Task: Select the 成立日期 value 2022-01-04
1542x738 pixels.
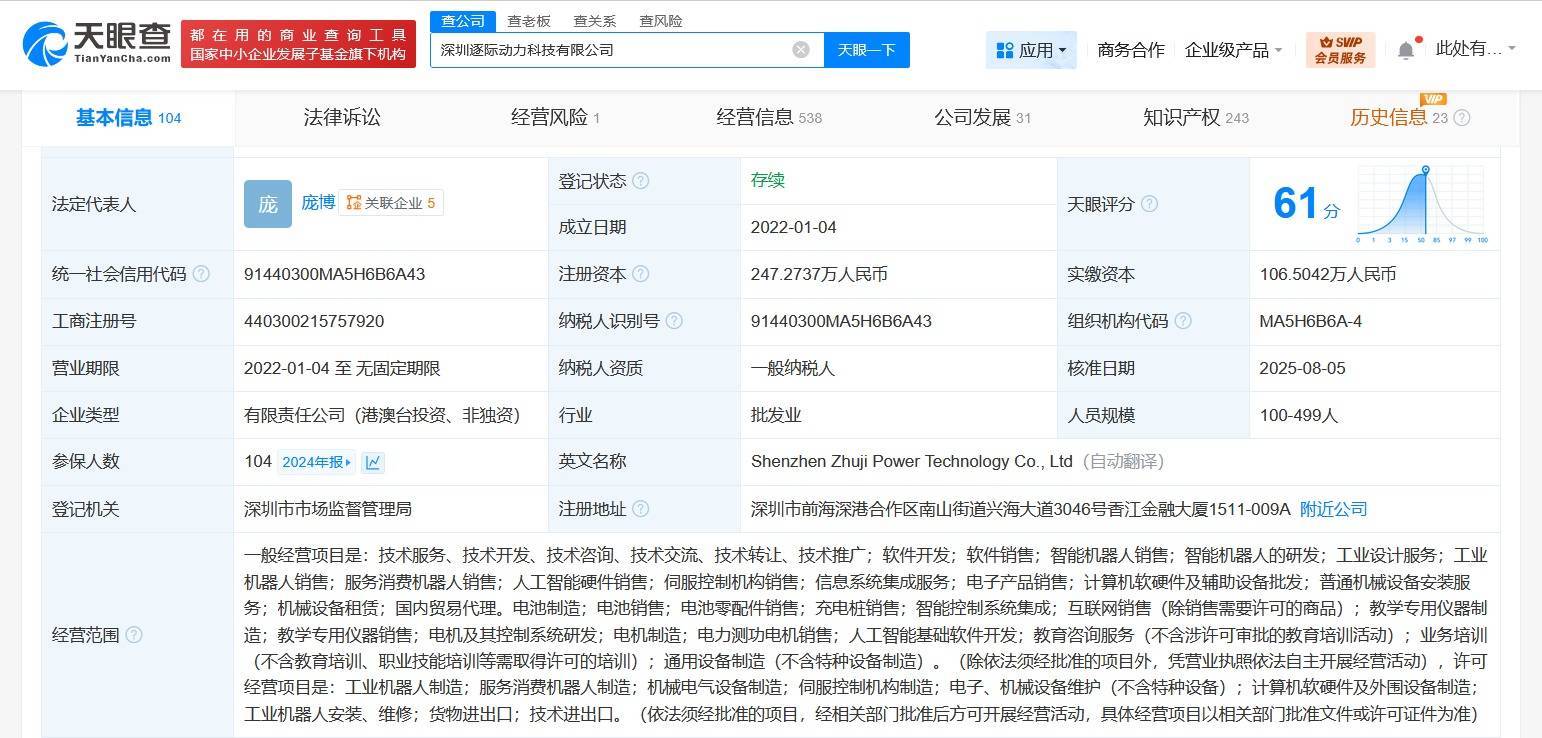Action: pos(794,227)
